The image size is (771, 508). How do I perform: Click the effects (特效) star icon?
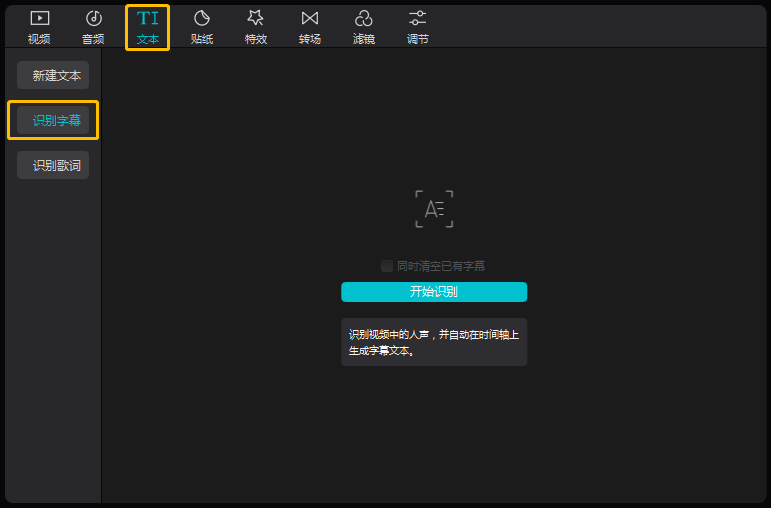[x=256, y=18]
